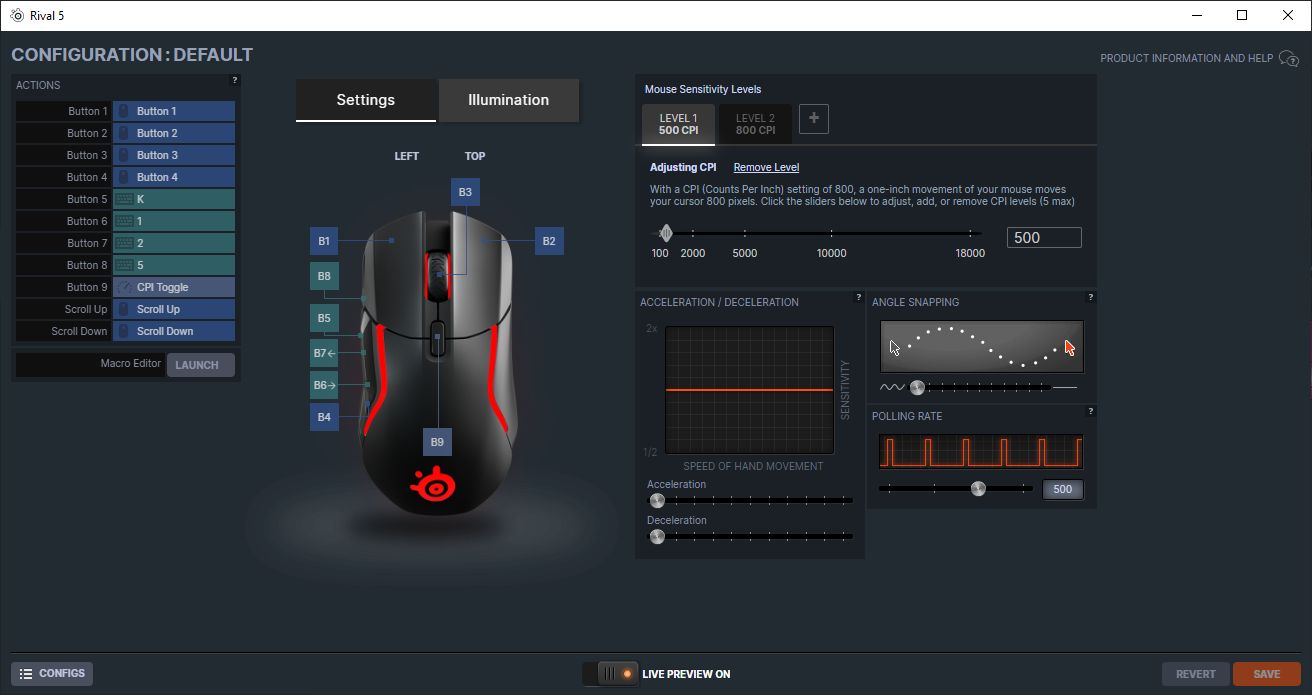
Task: Open the Button 5 keyboard action 'K'
Action: 174,199
